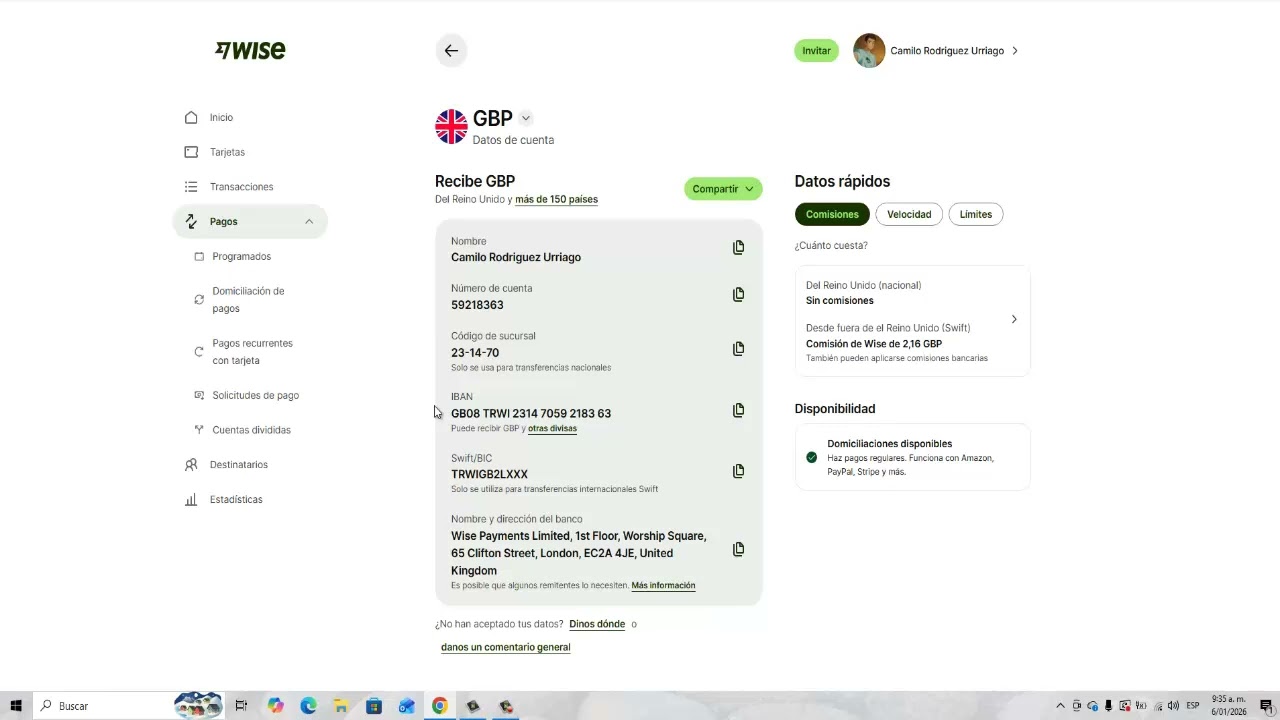This screenshot has height=720, width=1280.
Task: Open Pagos recurrentes con tarjeta
Action: pos(252,352)
